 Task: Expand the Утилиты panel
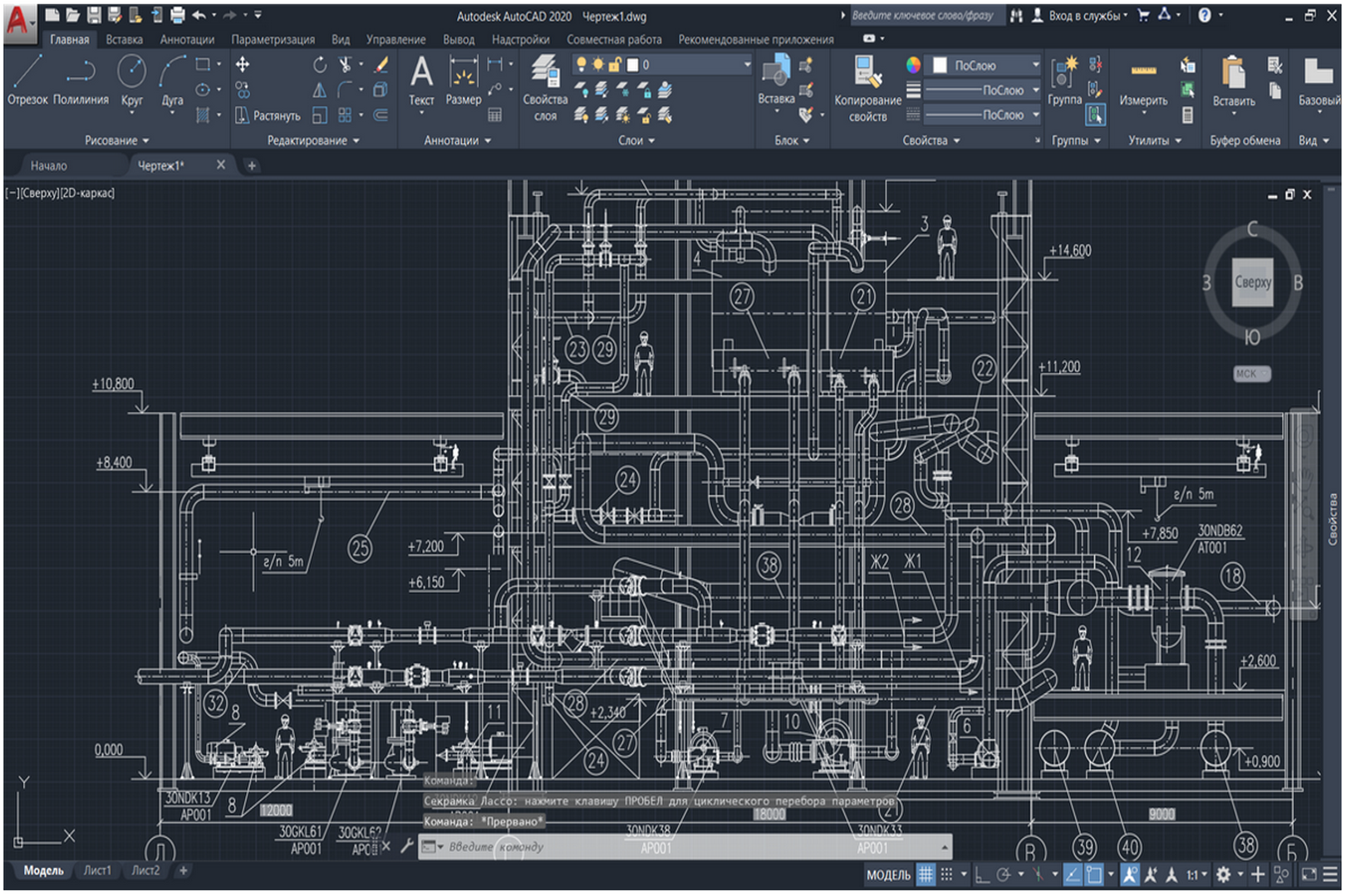(1154, 140)
